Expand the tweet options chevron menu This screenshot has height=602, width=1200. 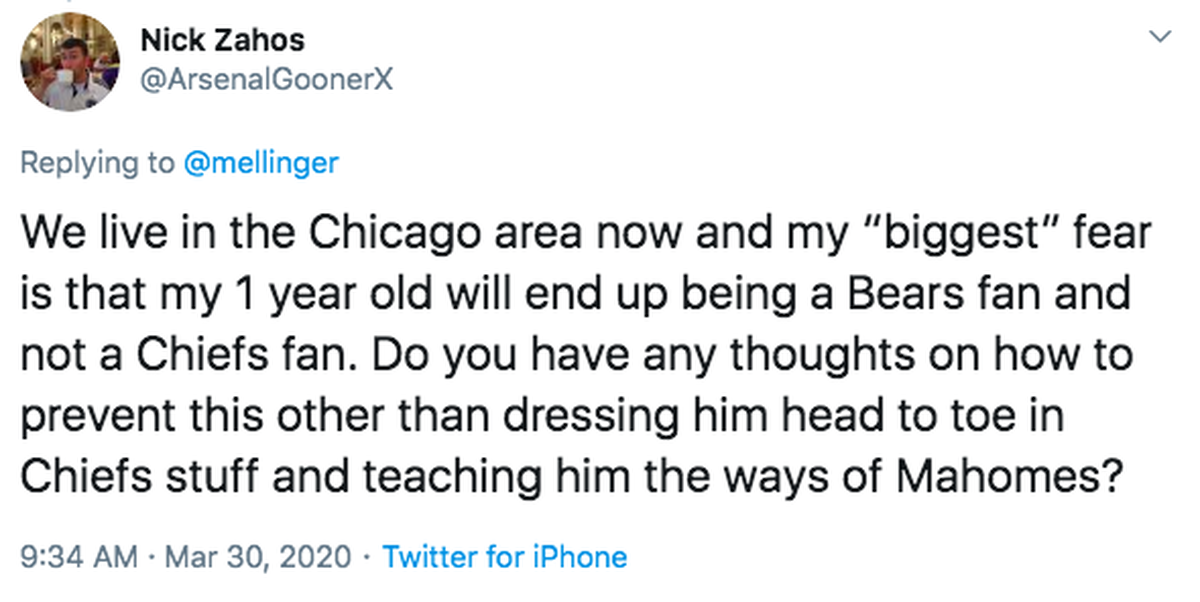pos(1160,37)
